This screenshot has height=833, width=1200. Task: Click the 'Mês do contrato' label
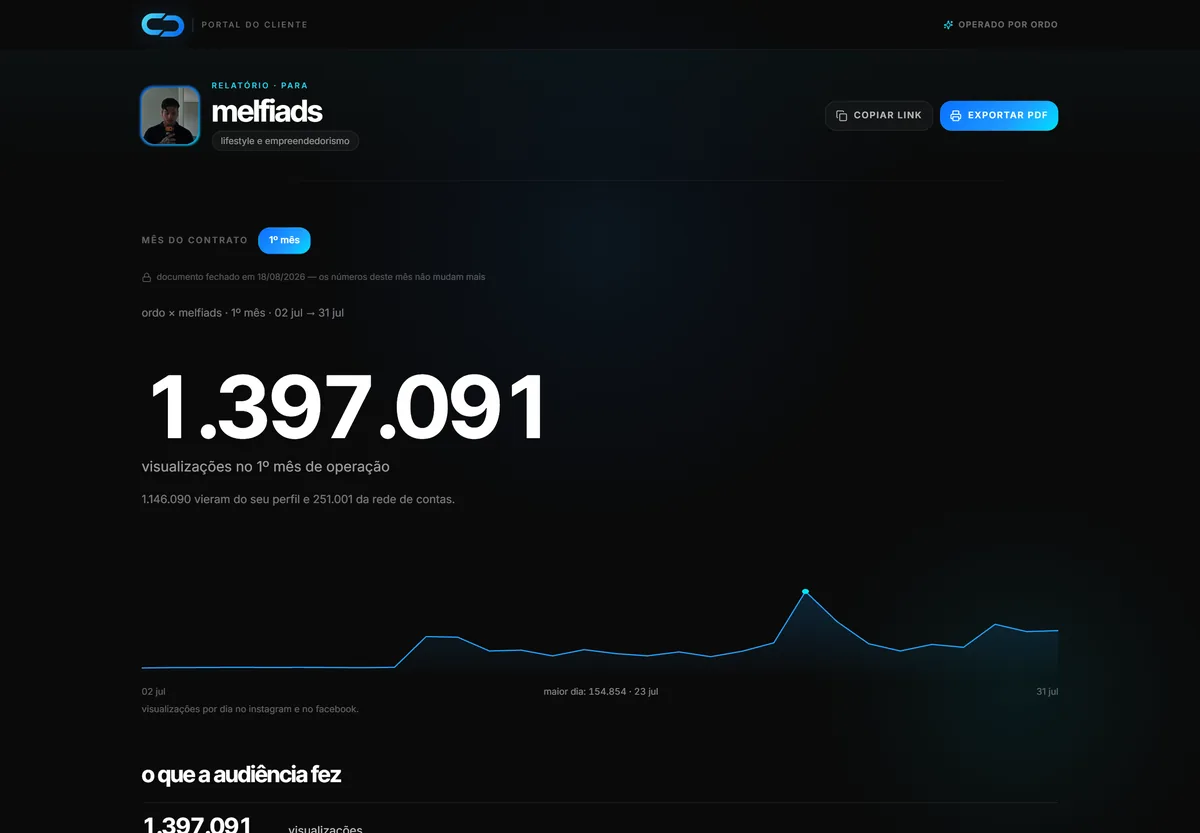195,241
